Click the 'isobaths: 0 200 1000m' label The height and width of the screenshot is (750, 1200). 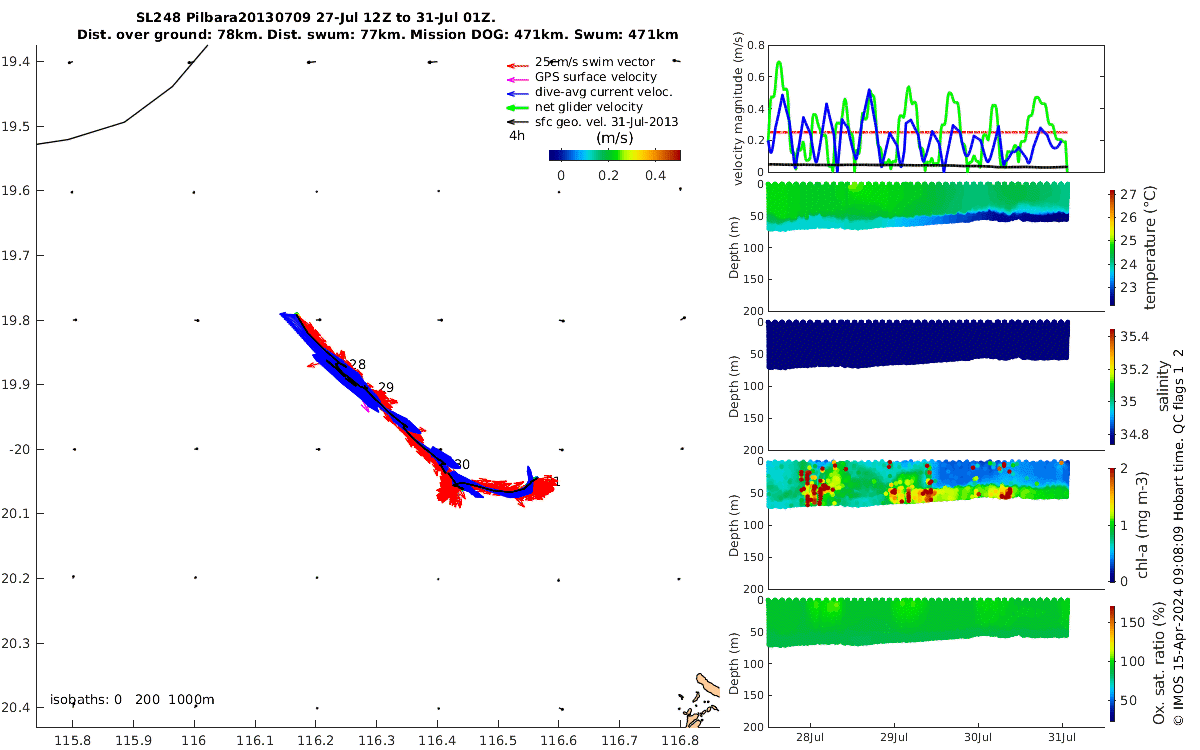(x=132, y=699)
